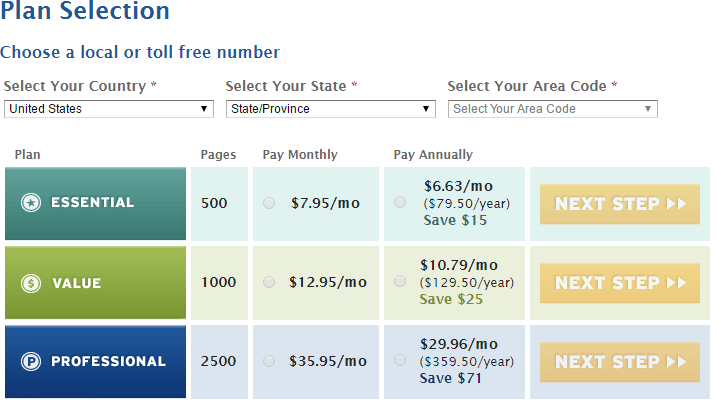Open the United States country dropdown
The width and height of the screenshot is (717, 404).
click(x=109, y=109)
